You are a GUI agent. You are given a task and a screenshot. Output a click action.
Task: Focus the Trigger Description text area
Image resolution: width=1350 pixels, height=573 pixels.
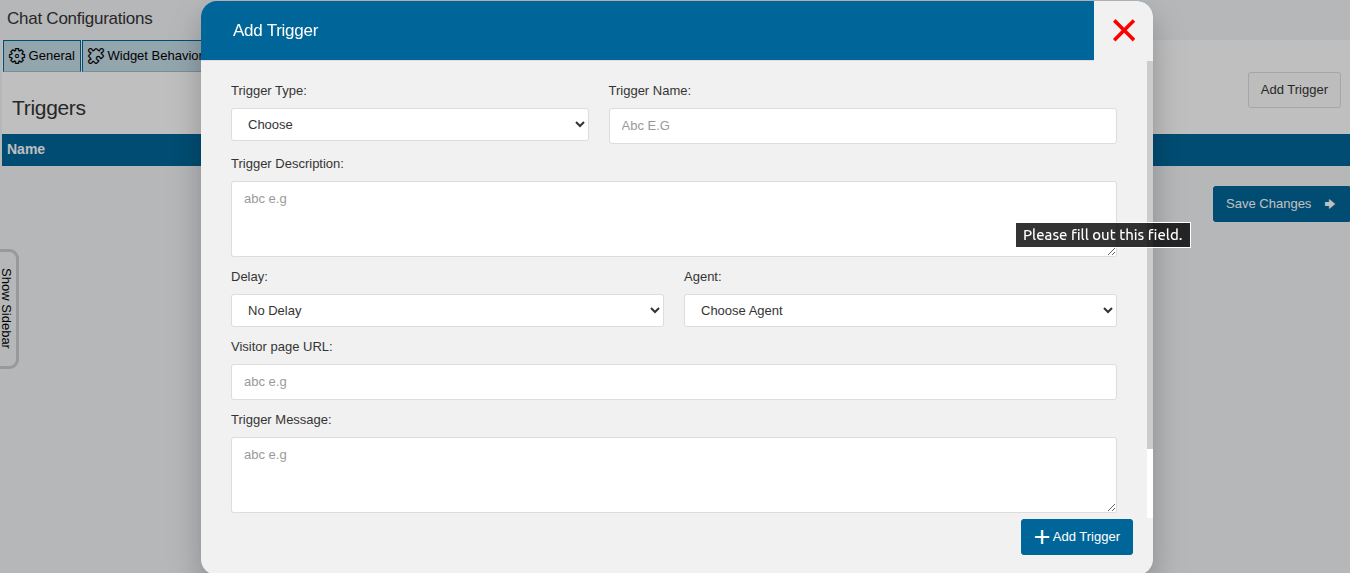(x=673, y=219)
